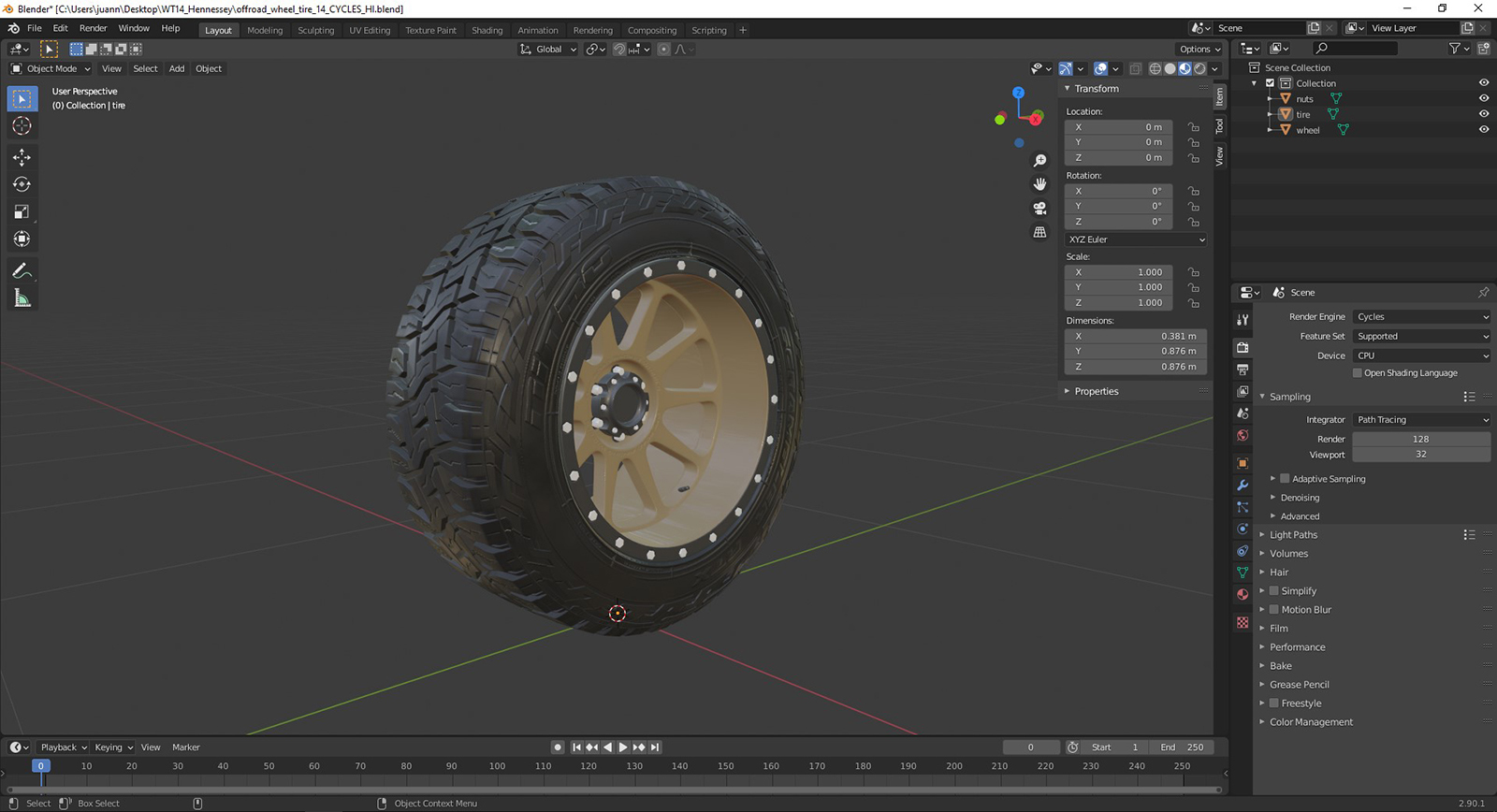
Task: Open the timeline Playback popover
Action: 64,747
